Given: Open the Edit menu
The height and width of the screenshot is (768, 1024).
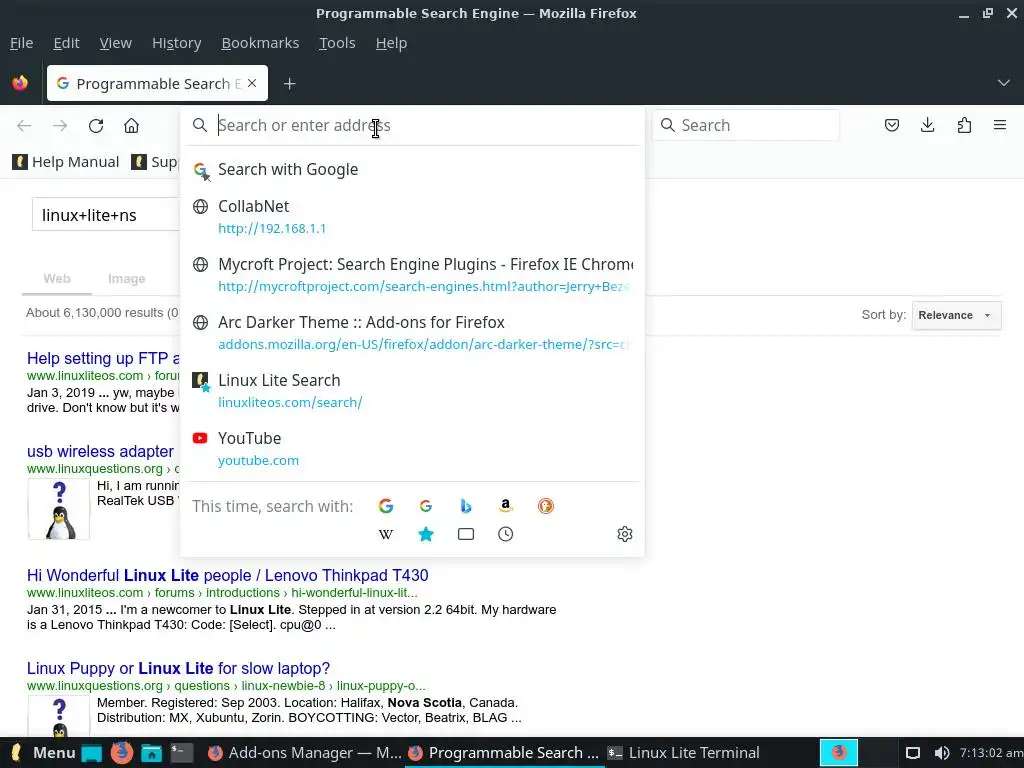Looking at the screenshot, I should tap(66, 43).
